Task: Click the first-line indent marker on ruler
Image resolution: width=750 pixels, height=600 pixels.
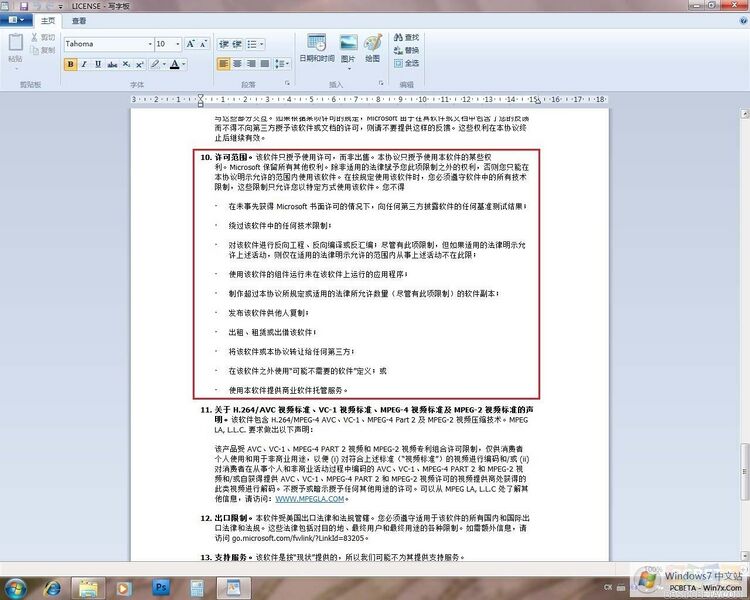Action: [200, 97]
